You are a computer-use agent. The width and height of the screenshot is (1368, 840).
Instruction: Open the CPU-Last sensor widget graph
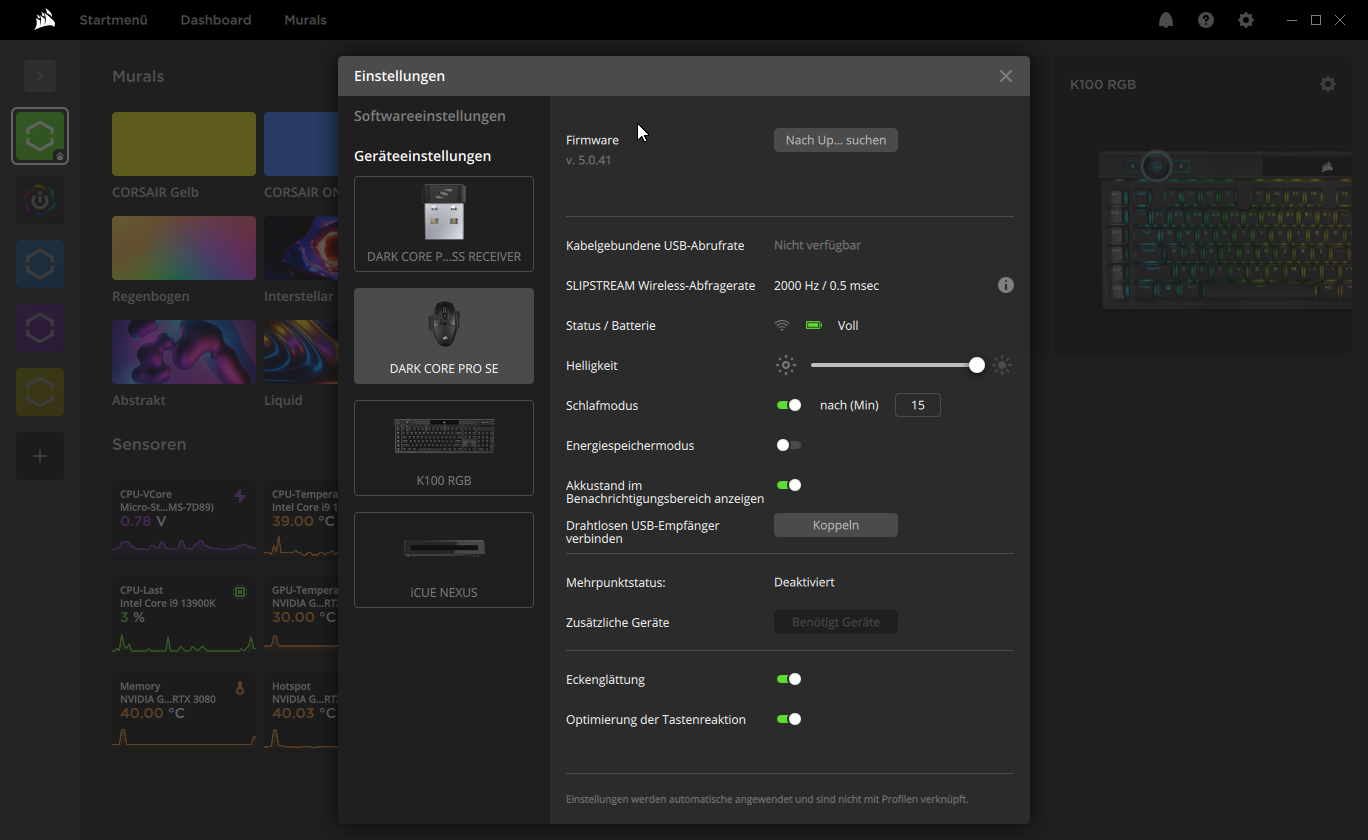[184, 642]
